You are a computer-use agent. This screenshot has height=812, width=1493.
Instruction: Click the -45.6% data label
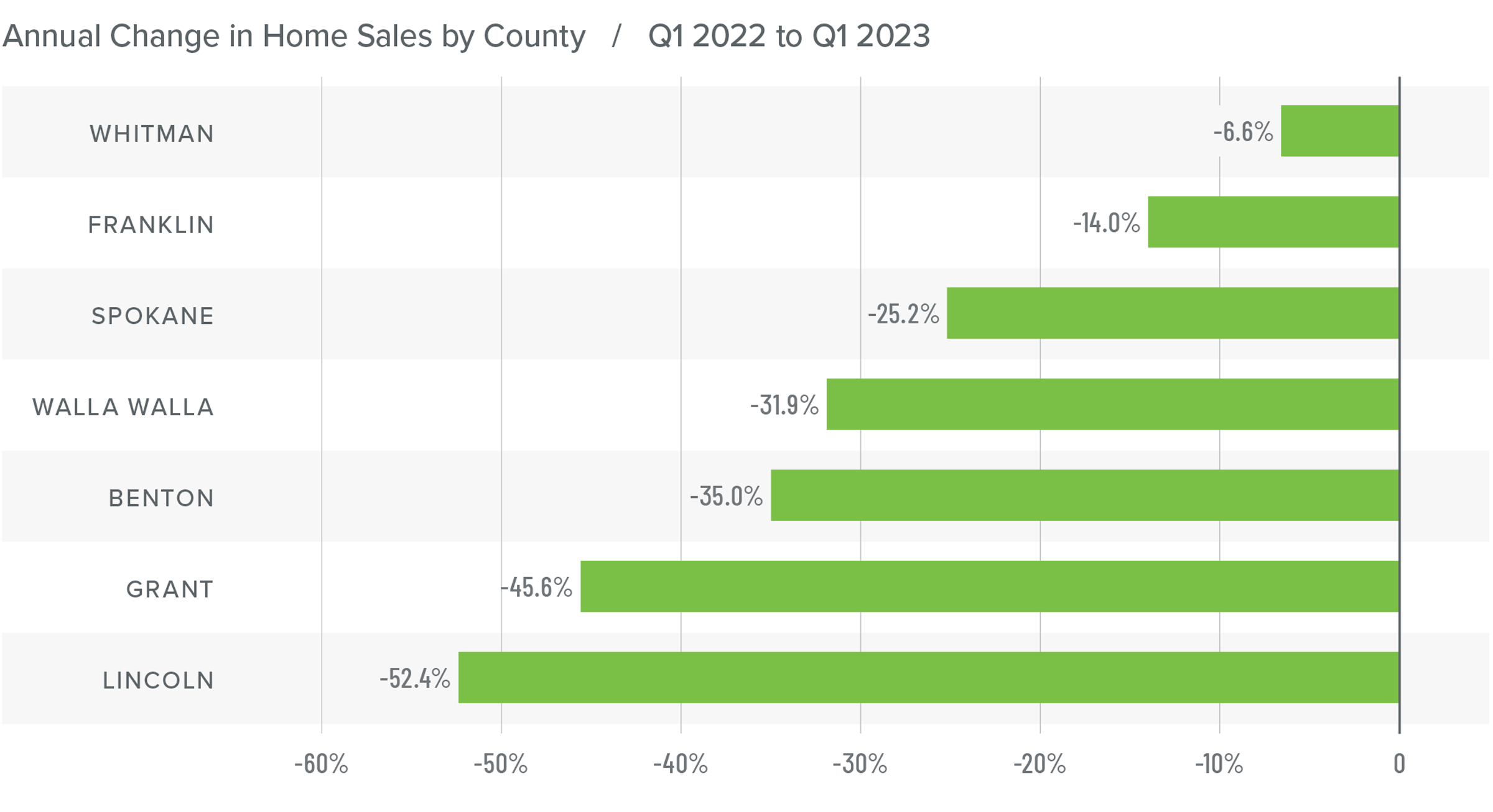click(536, 587)
